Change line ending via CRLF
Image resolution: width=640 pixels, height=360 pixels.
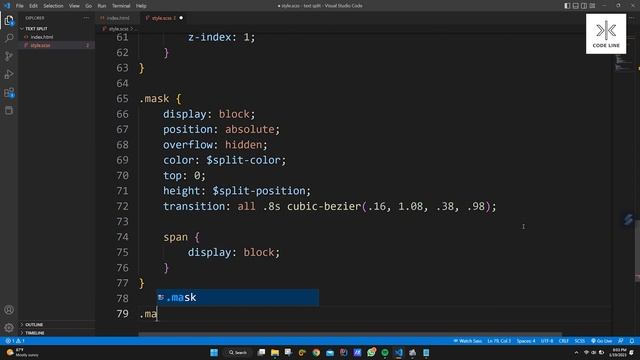coord(564,341)
